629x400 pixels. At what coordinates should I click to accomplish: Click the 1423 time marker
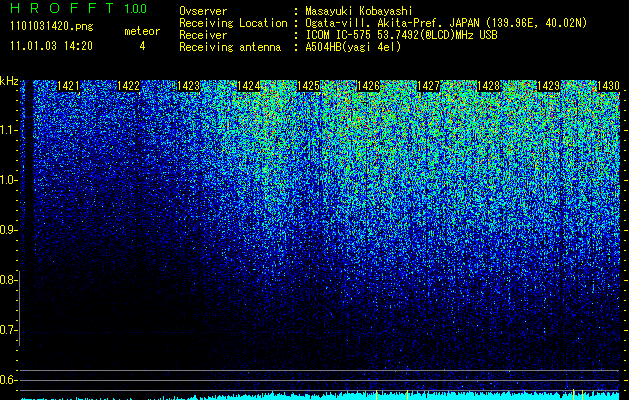(x=188, y=86)
